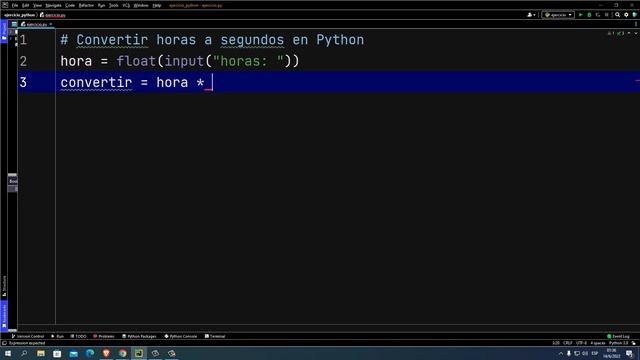Run with coverage icon

(x=598, y=15)
